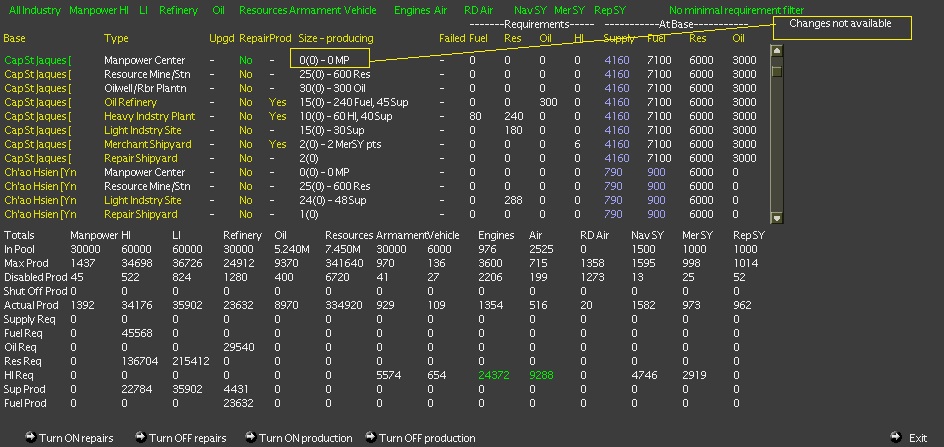Click the scrollbar up arrow
This screenshot has width=944, height=447.
(x=777, y=51)
